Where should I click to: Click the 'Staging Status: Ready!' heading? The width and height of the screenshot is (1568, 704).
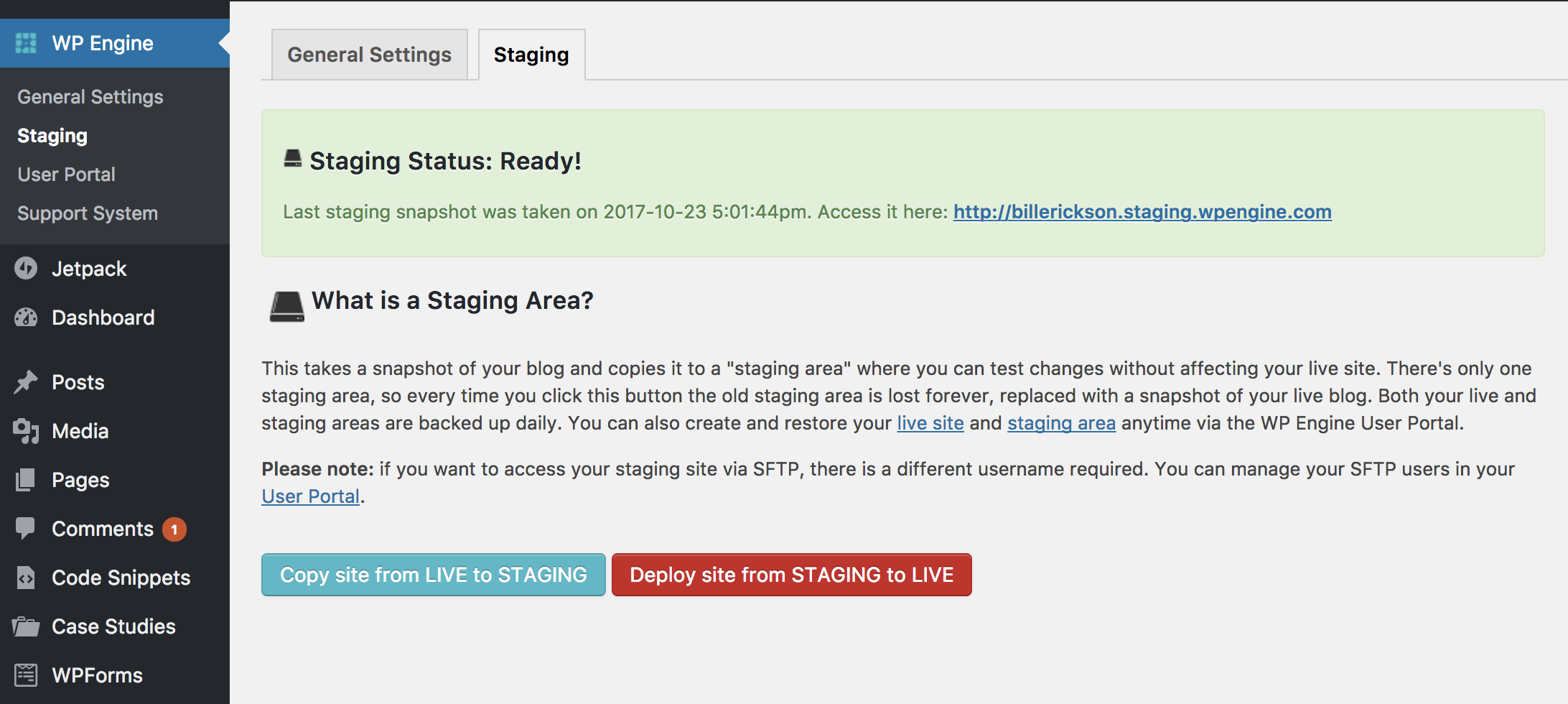tap(445, 161)
